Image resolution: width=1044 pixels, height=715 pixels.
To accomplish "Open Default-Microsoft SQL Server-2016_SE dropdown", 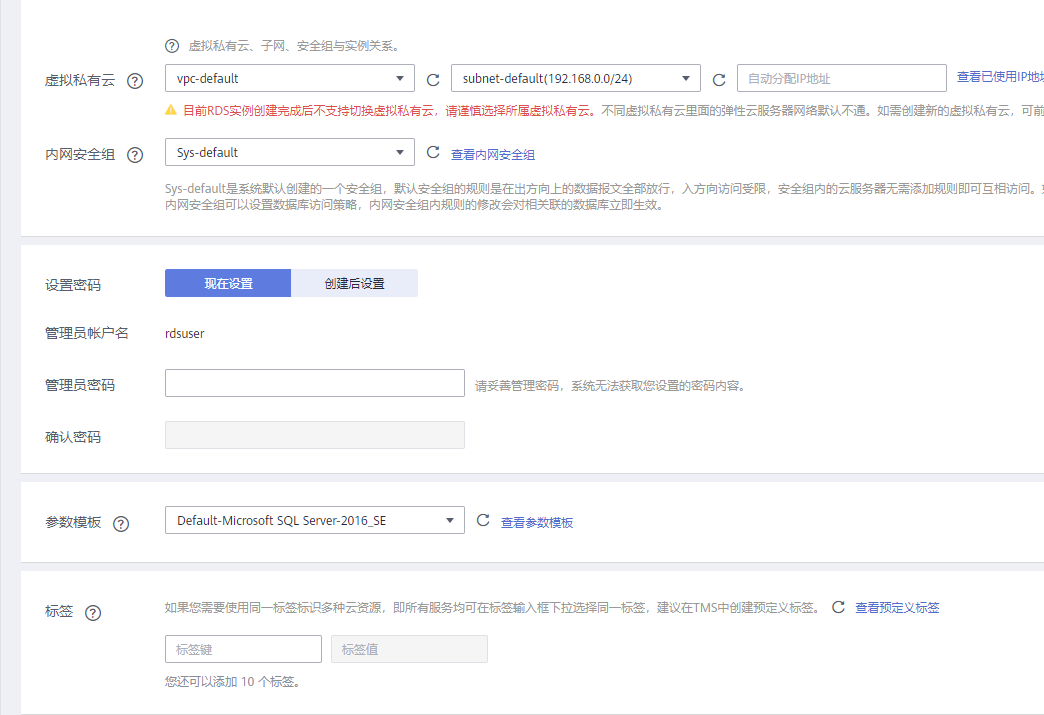I will pyautogui.click(x=314, y=520).
